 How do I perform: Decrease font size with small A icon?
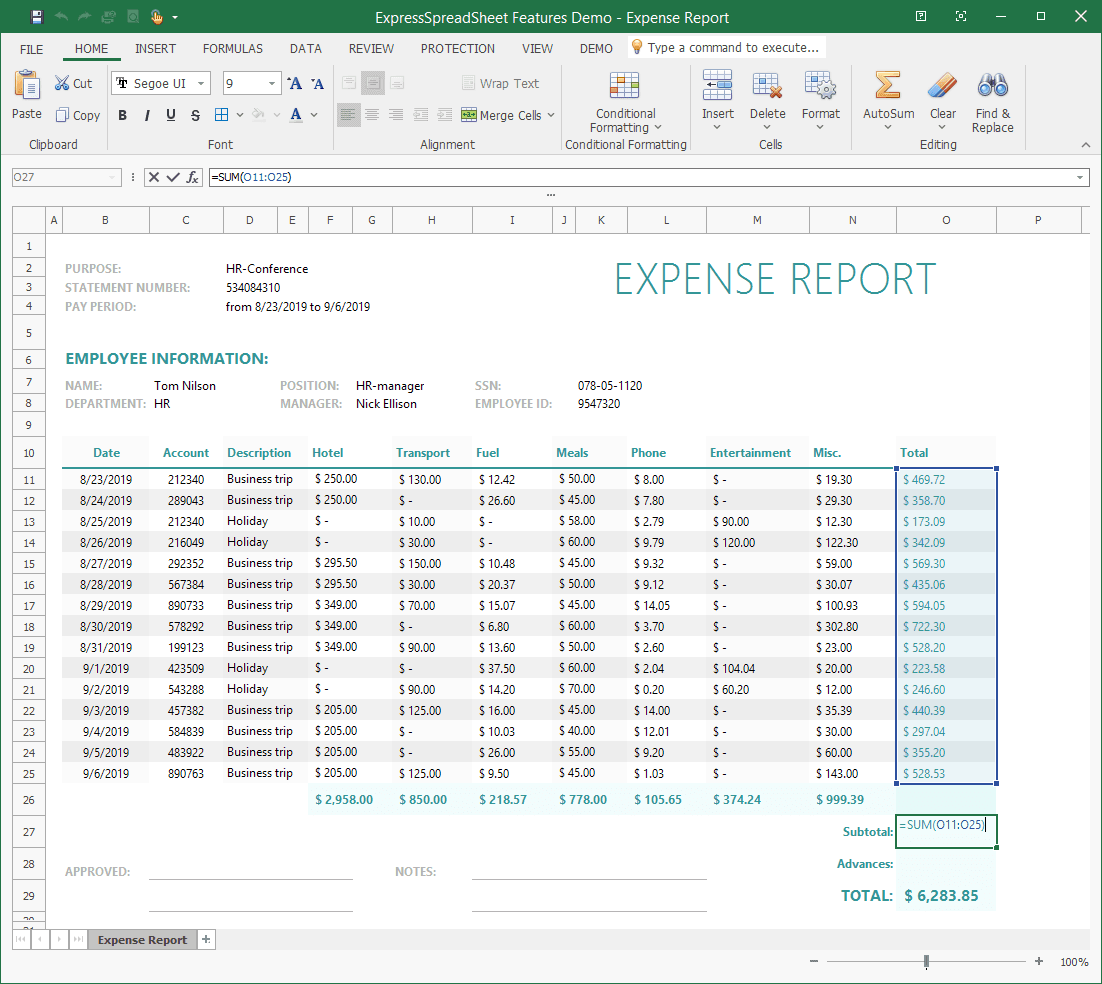[x=318, y=84]
